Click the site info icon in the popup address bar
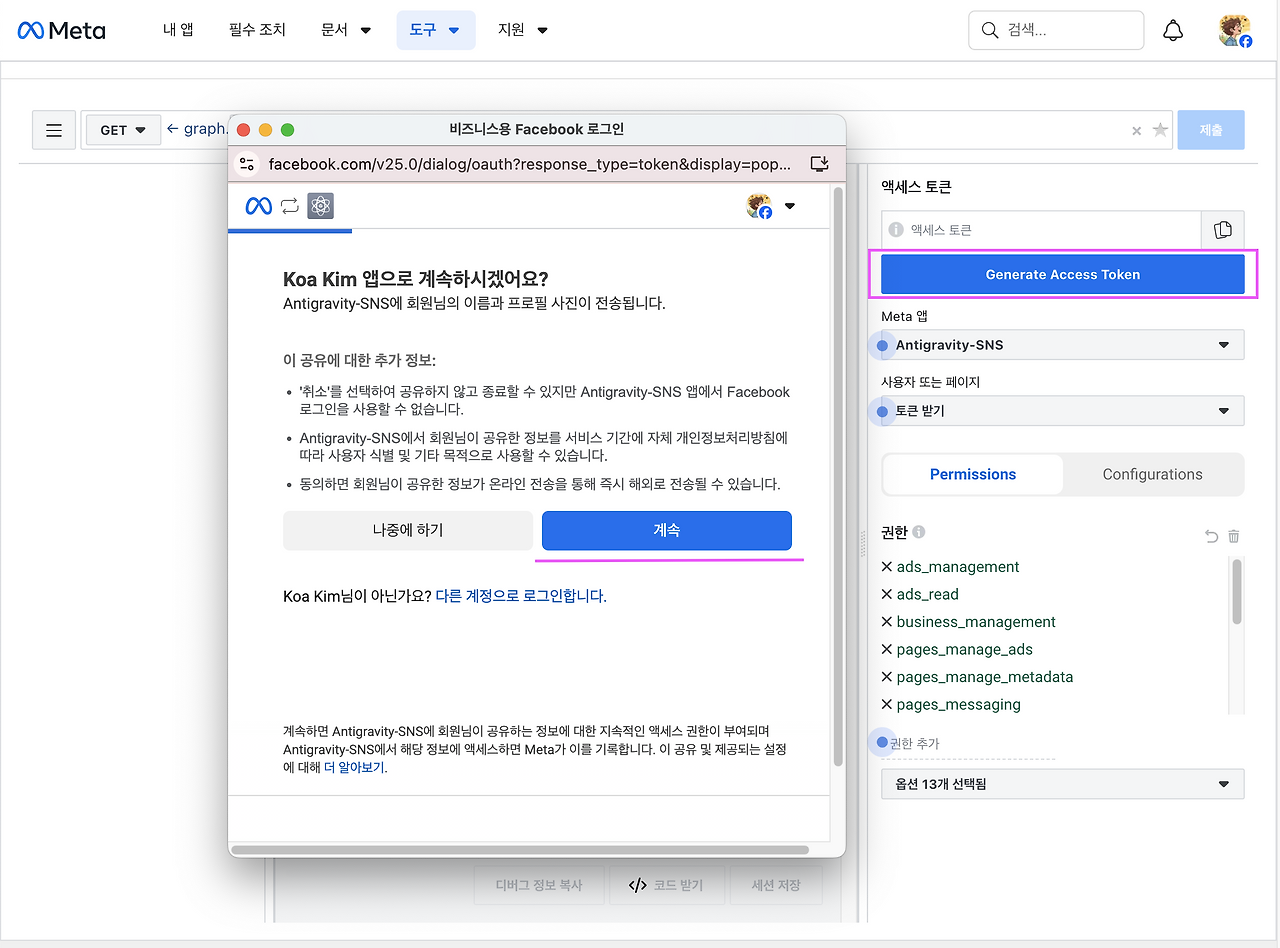The height and width of the screenshot is (948, 1280). pos(247,164)
